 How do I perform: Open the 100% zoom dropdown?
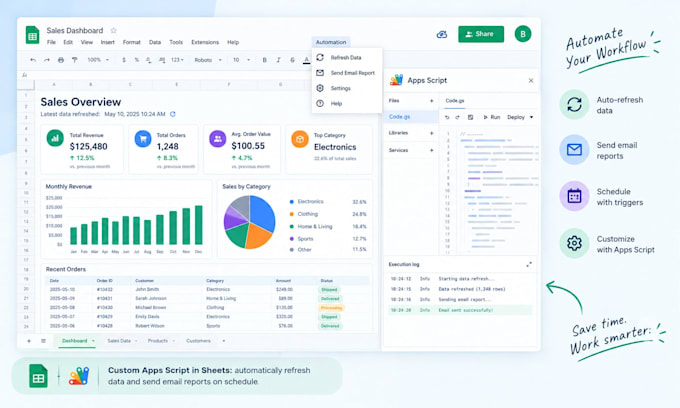coord(98,60)
